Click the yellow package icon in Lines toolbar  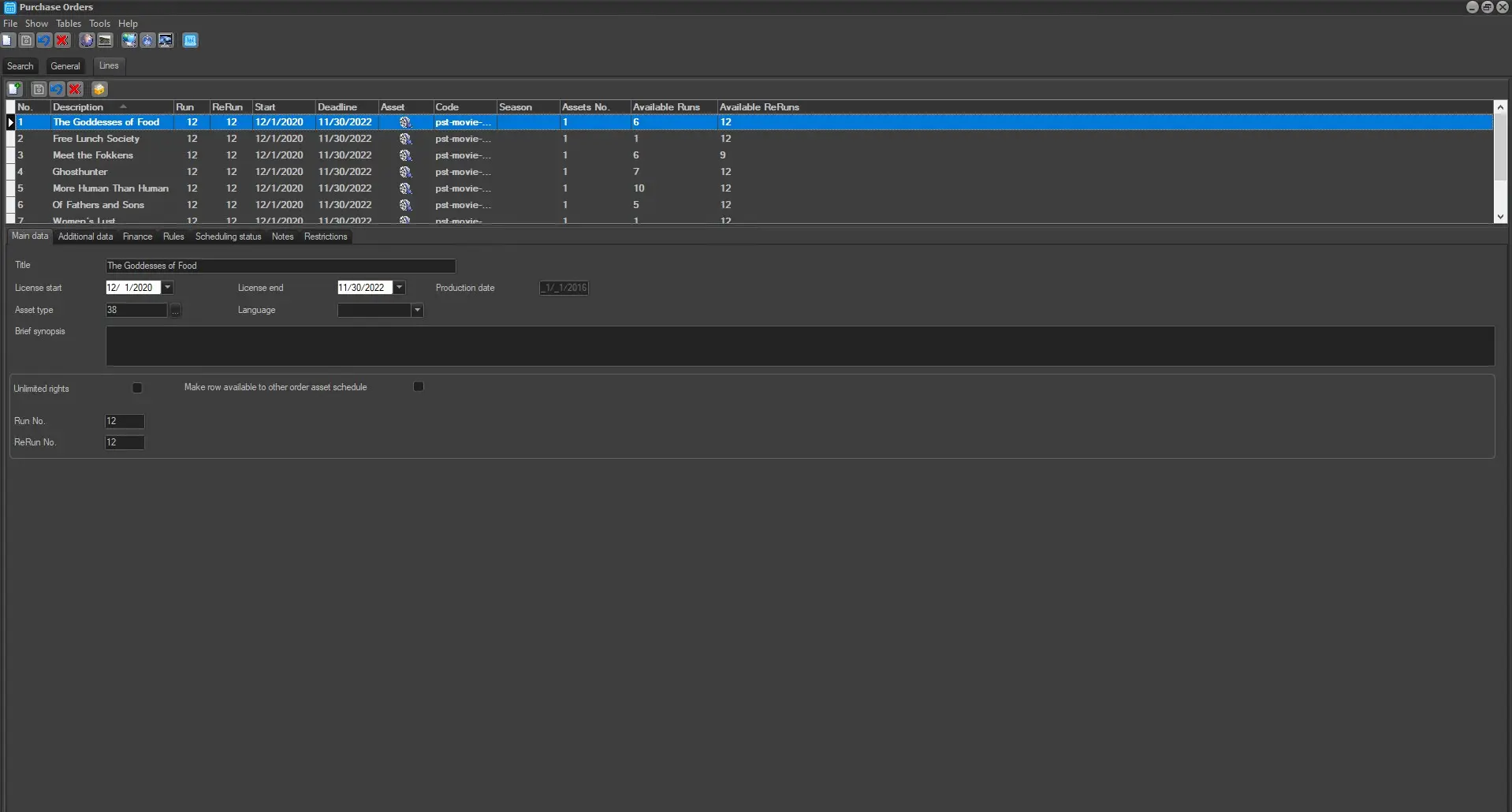[x=99, y=89]
